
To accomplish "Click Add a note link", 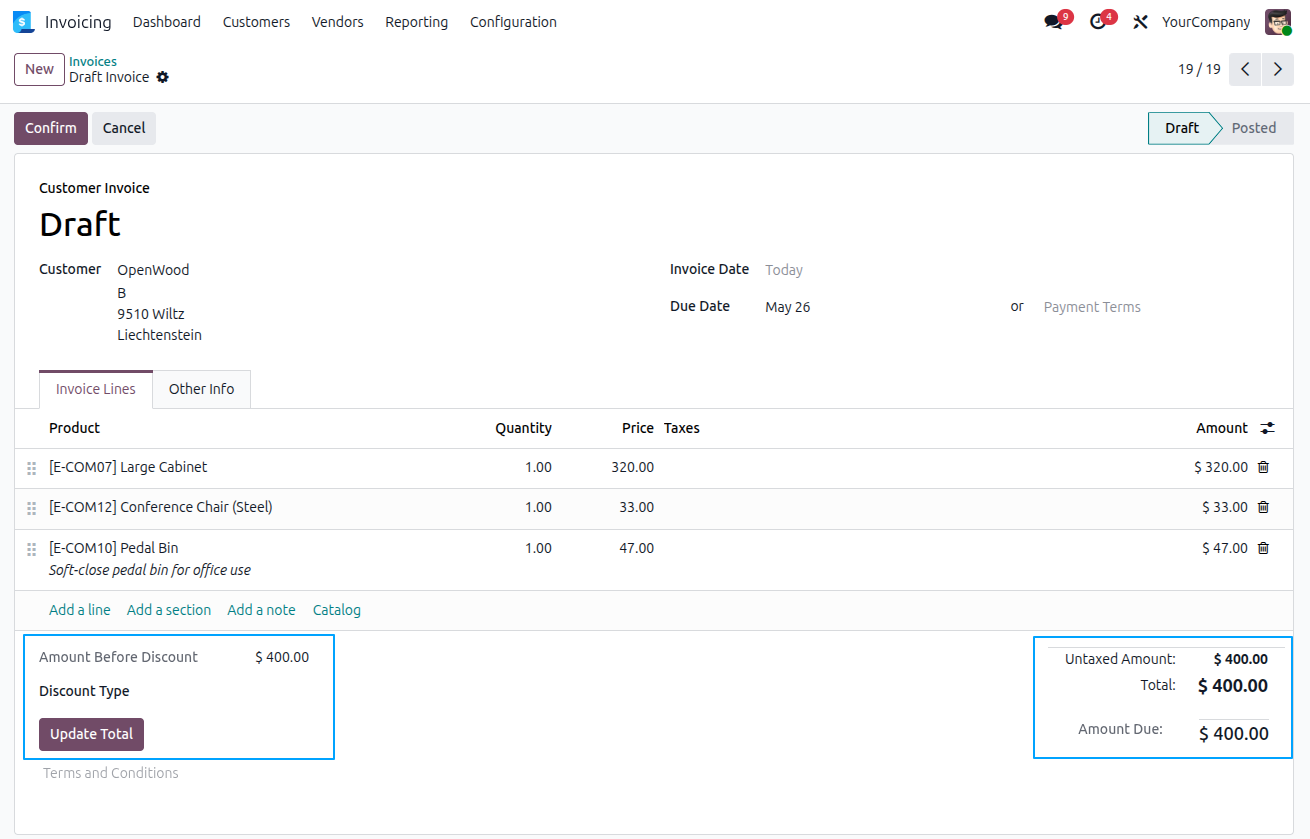I will pos(261,610).
